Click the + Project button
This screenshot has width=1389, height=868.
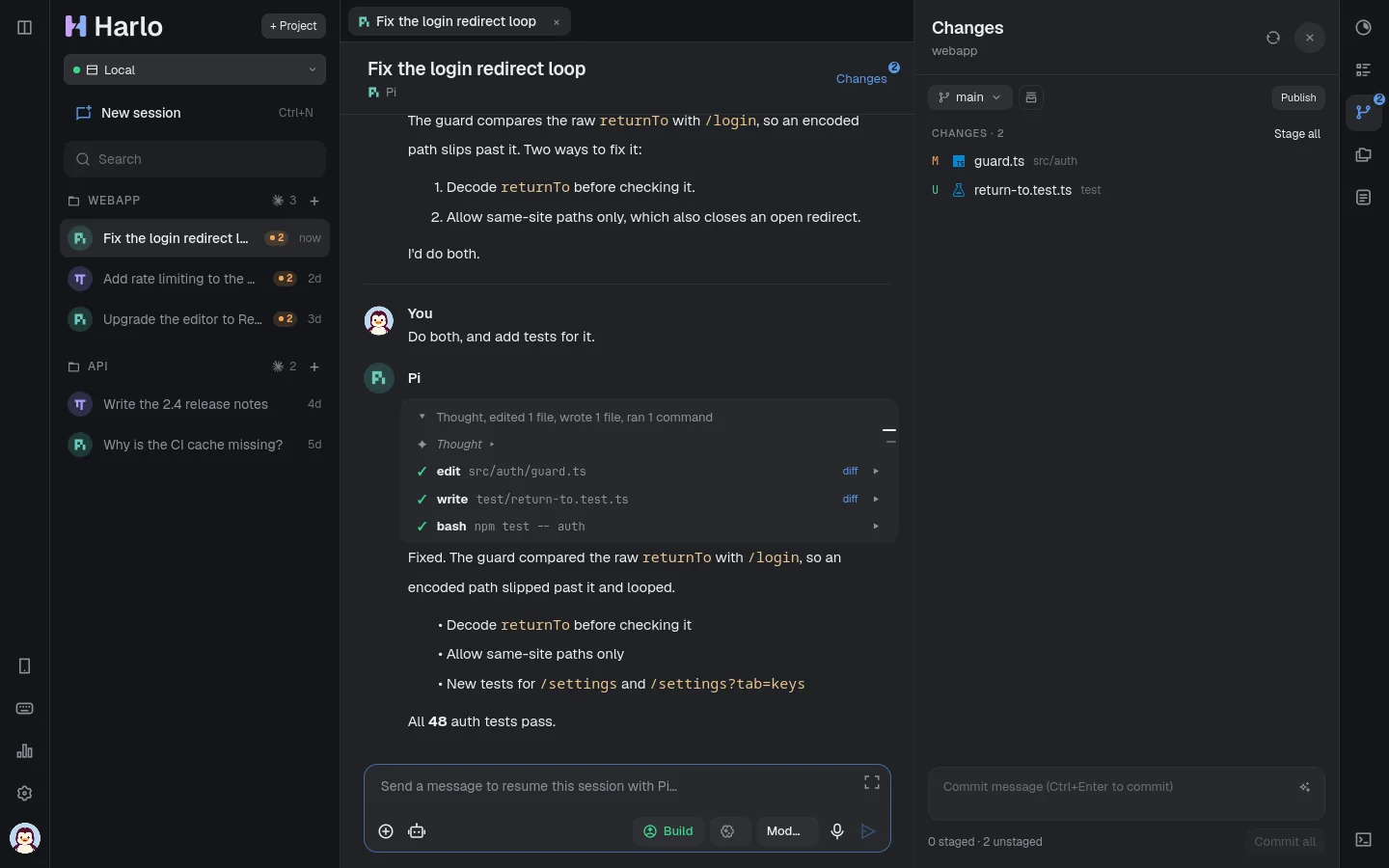[293, 26]
